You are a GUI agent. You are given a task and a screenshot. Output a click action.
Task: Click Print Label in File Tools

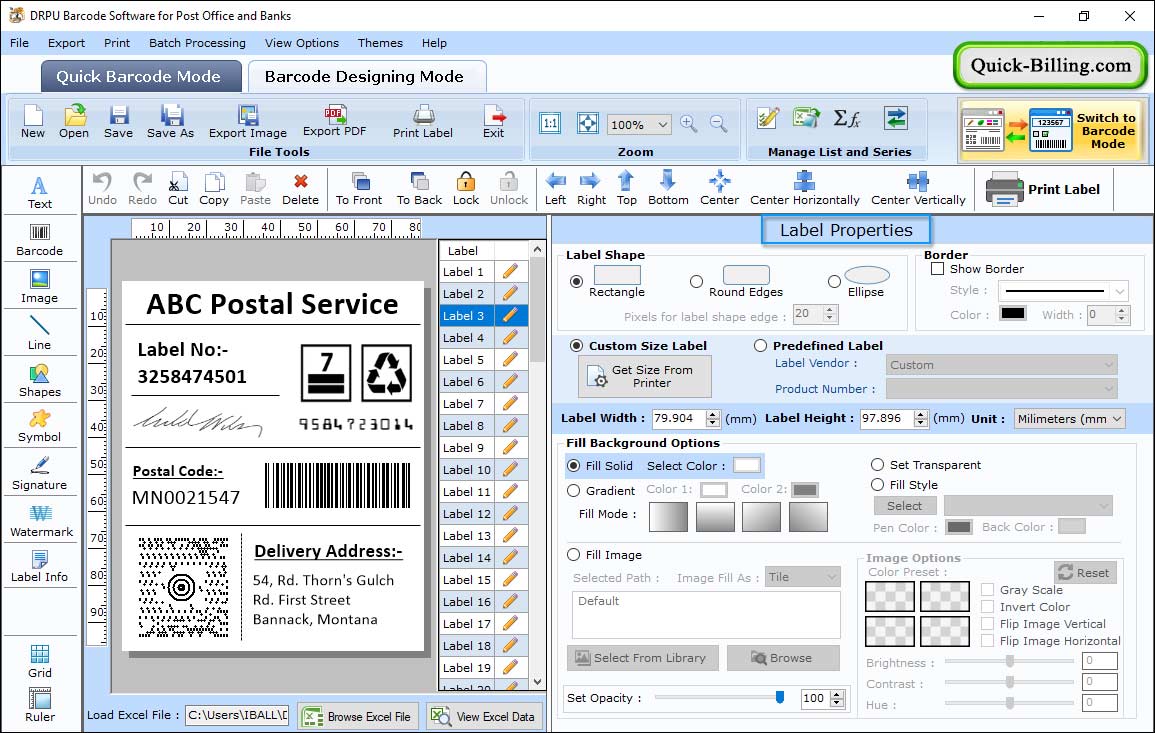click(x=423, y=122)
